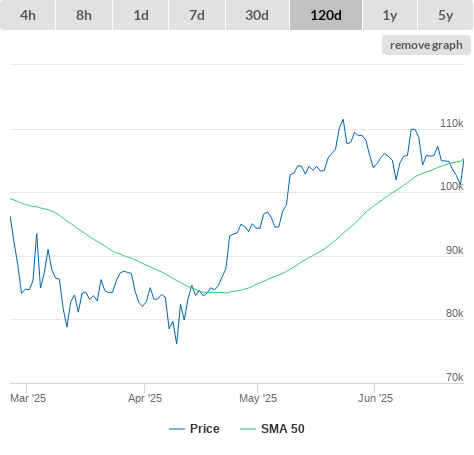The image size is (474, 455).
Task: Toggle the Price series in legend
Action: [205, 429]
